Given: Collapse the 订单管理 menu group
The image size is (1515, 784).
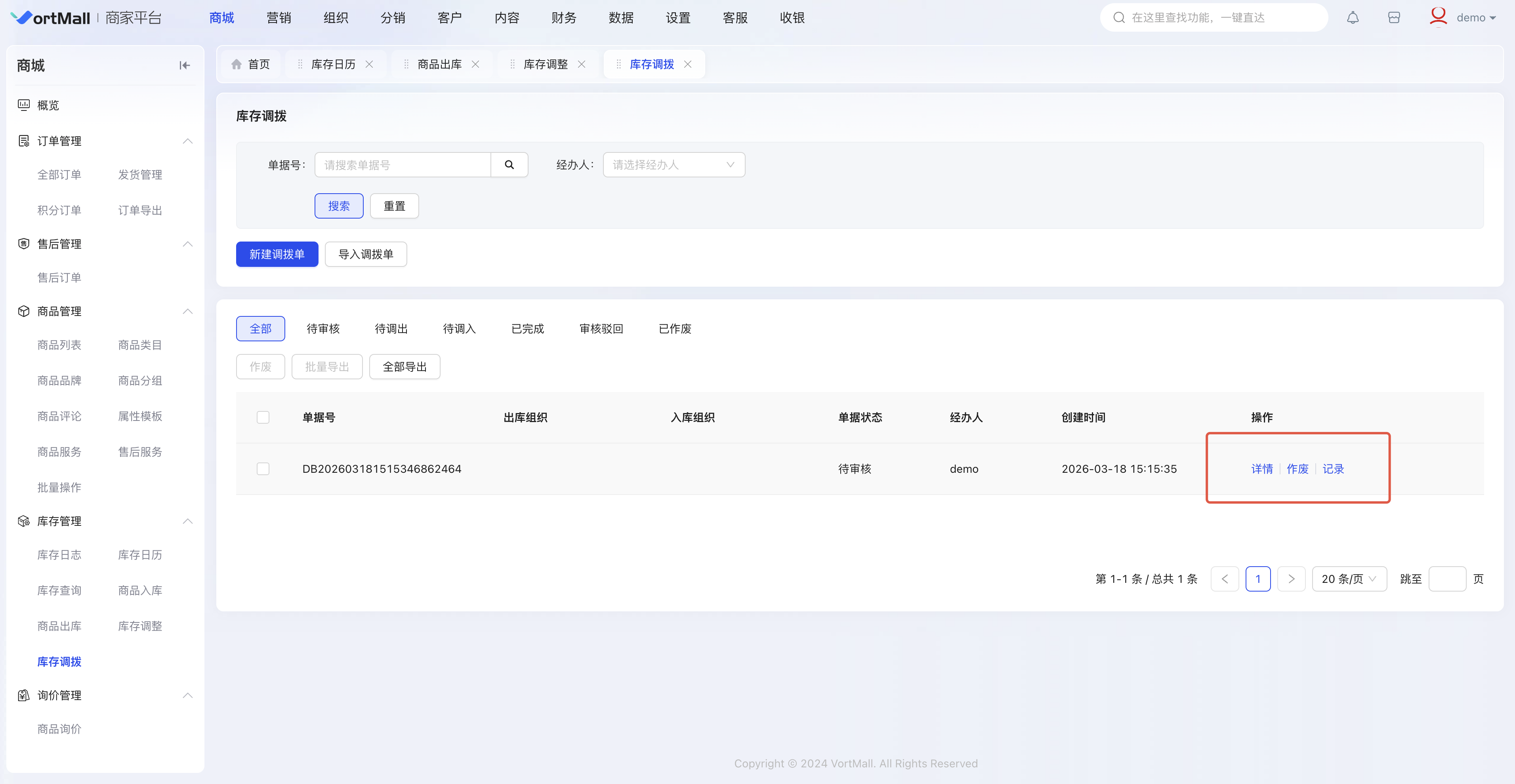Looking at the screenshot, I should pos(188,141).
